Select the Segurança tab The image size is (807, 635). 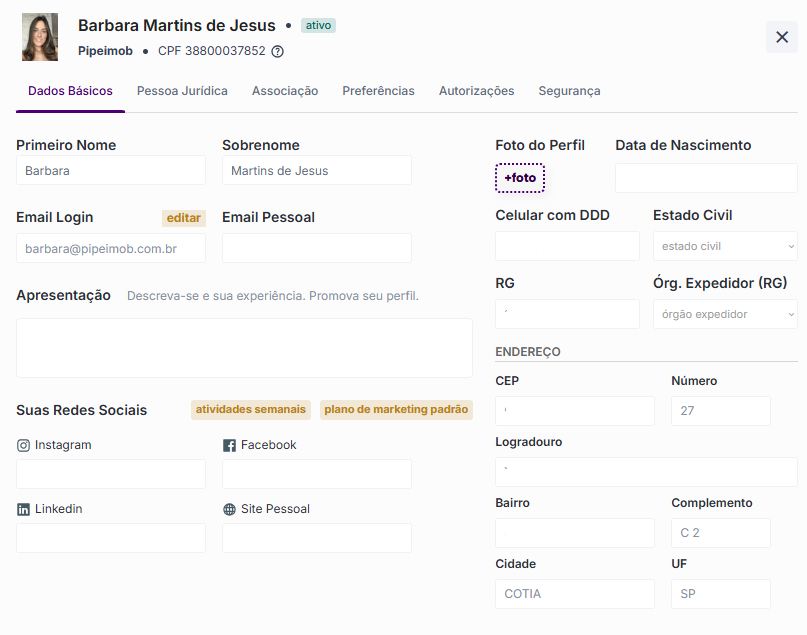point(569,91)
